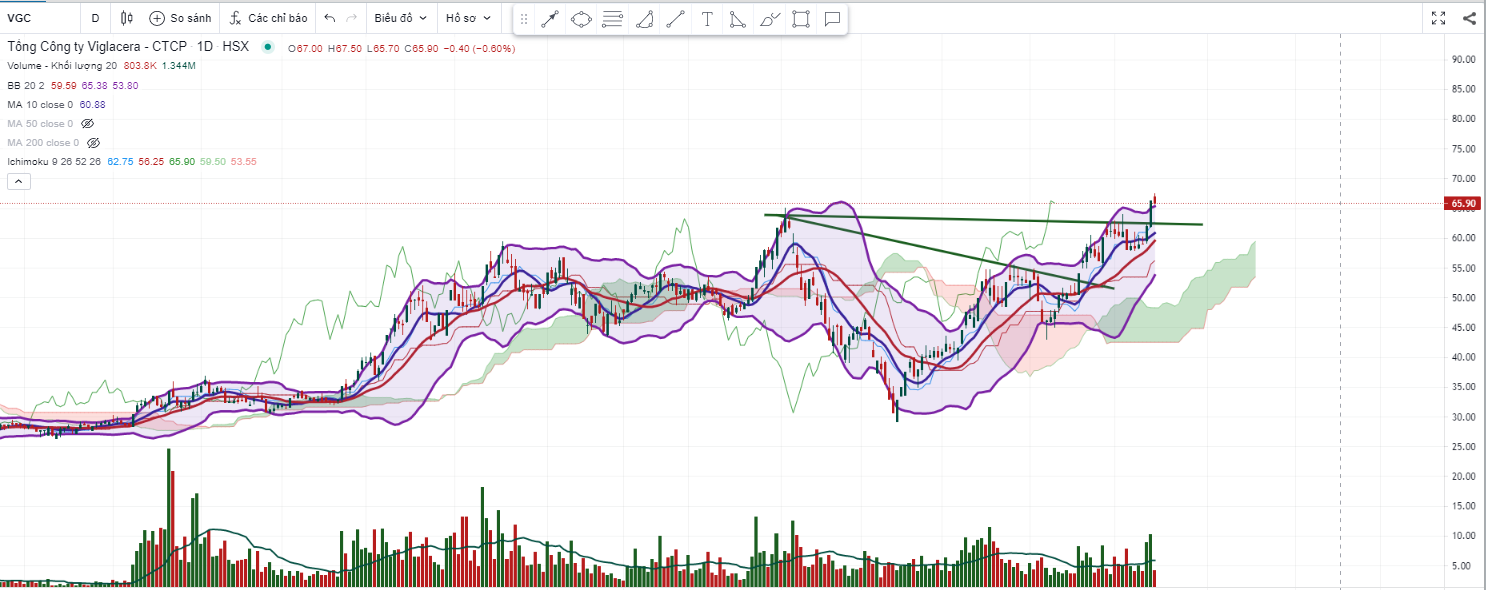
Task: Click the So sánh compare button
Action: click(x=180, y=18)
